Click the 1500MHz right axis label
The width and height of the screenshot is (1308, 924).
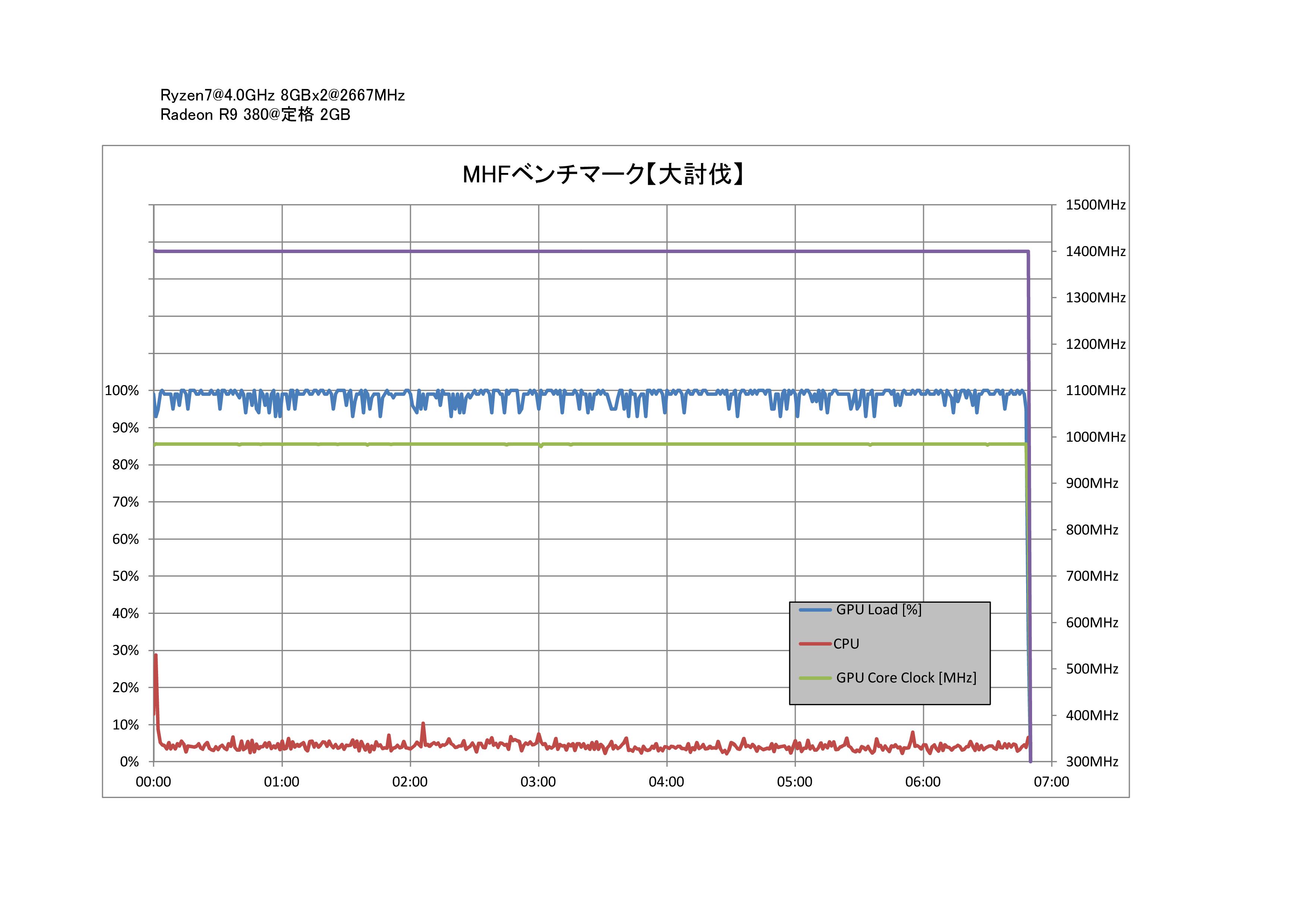coord(1095,205)
